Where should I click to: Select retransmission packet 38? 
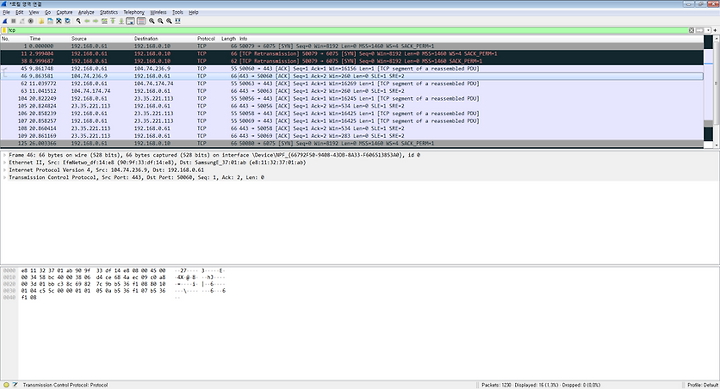point(352,61)
